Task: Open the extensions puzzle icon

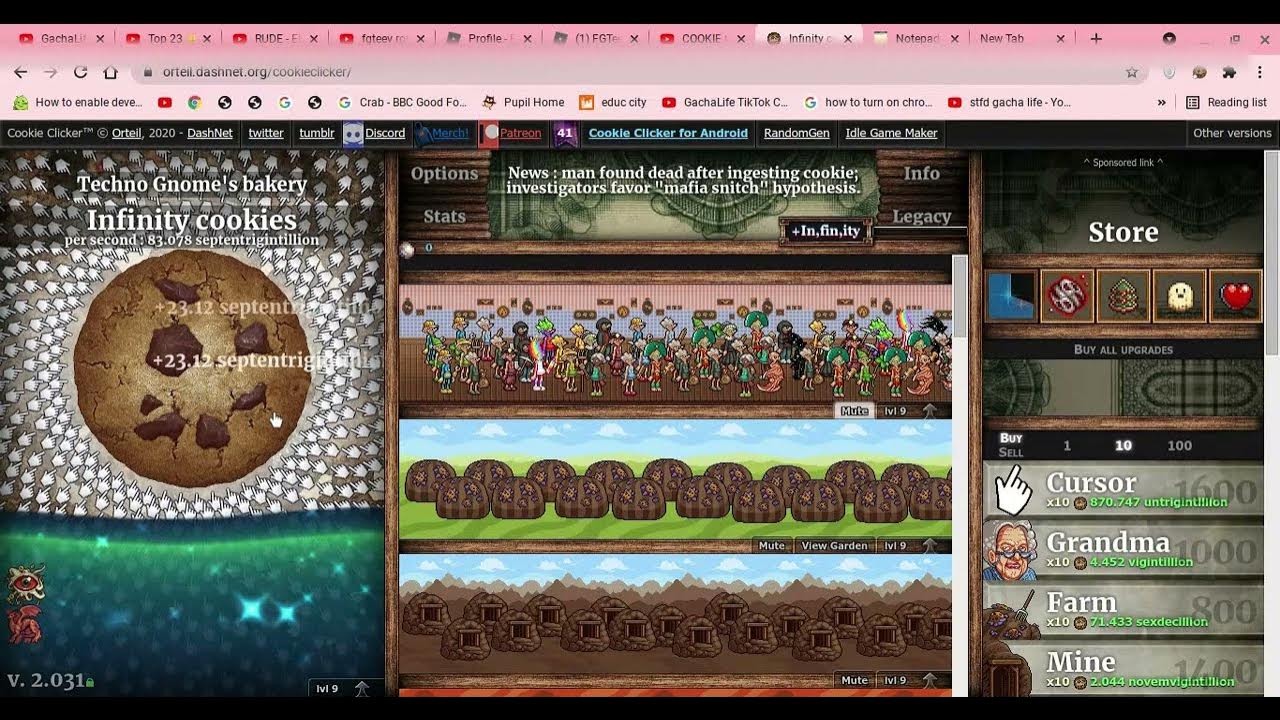Action: click(1229, 72)
